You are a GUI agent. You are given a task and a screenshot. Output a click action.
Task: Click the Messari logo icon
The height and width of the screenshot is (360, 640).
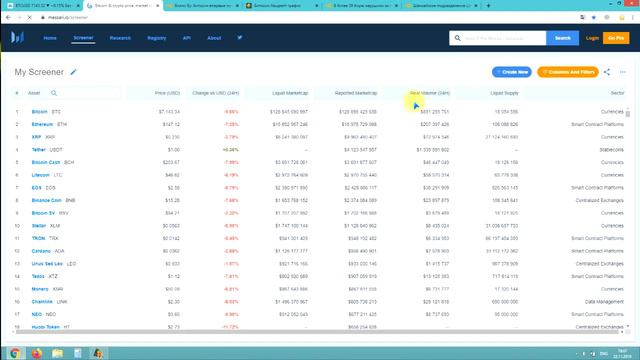[18, 38]
